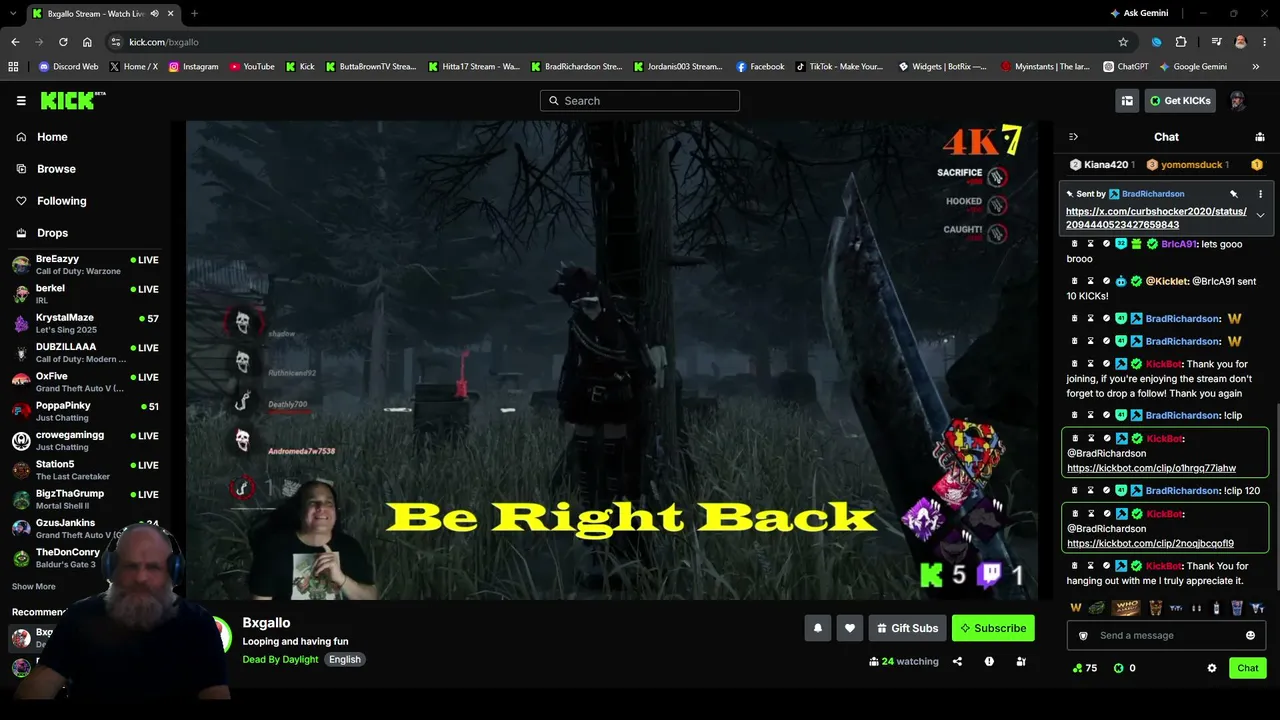This screenshot has height=720, width=1280.
Task: Share the stream with share icon
Action: point(957,661)
